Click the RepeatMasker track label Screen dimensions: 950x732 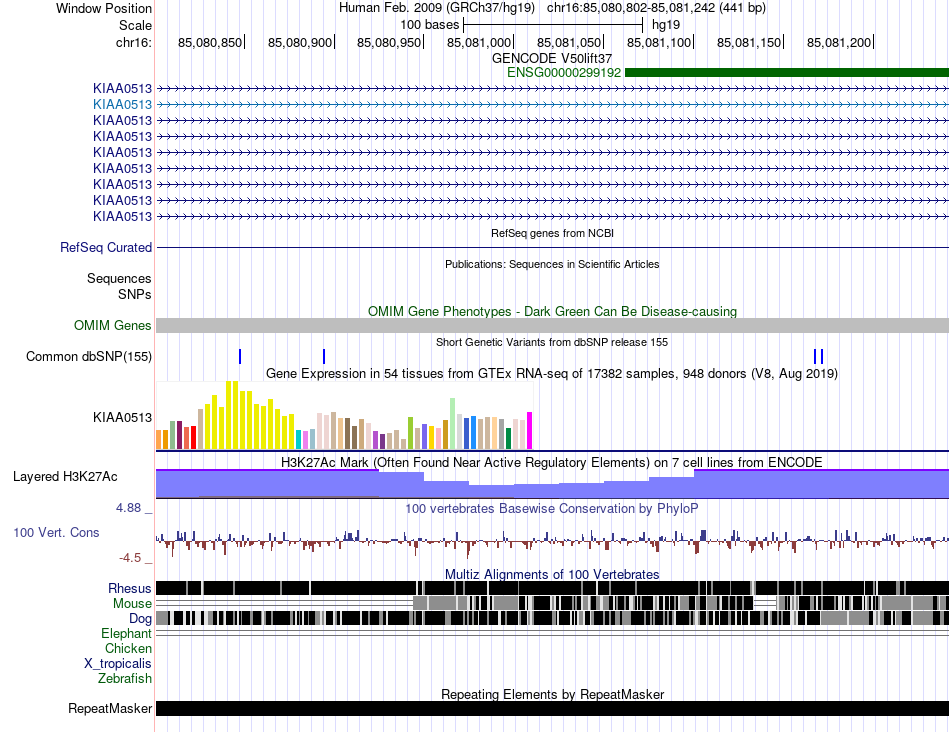click(110, 708)
